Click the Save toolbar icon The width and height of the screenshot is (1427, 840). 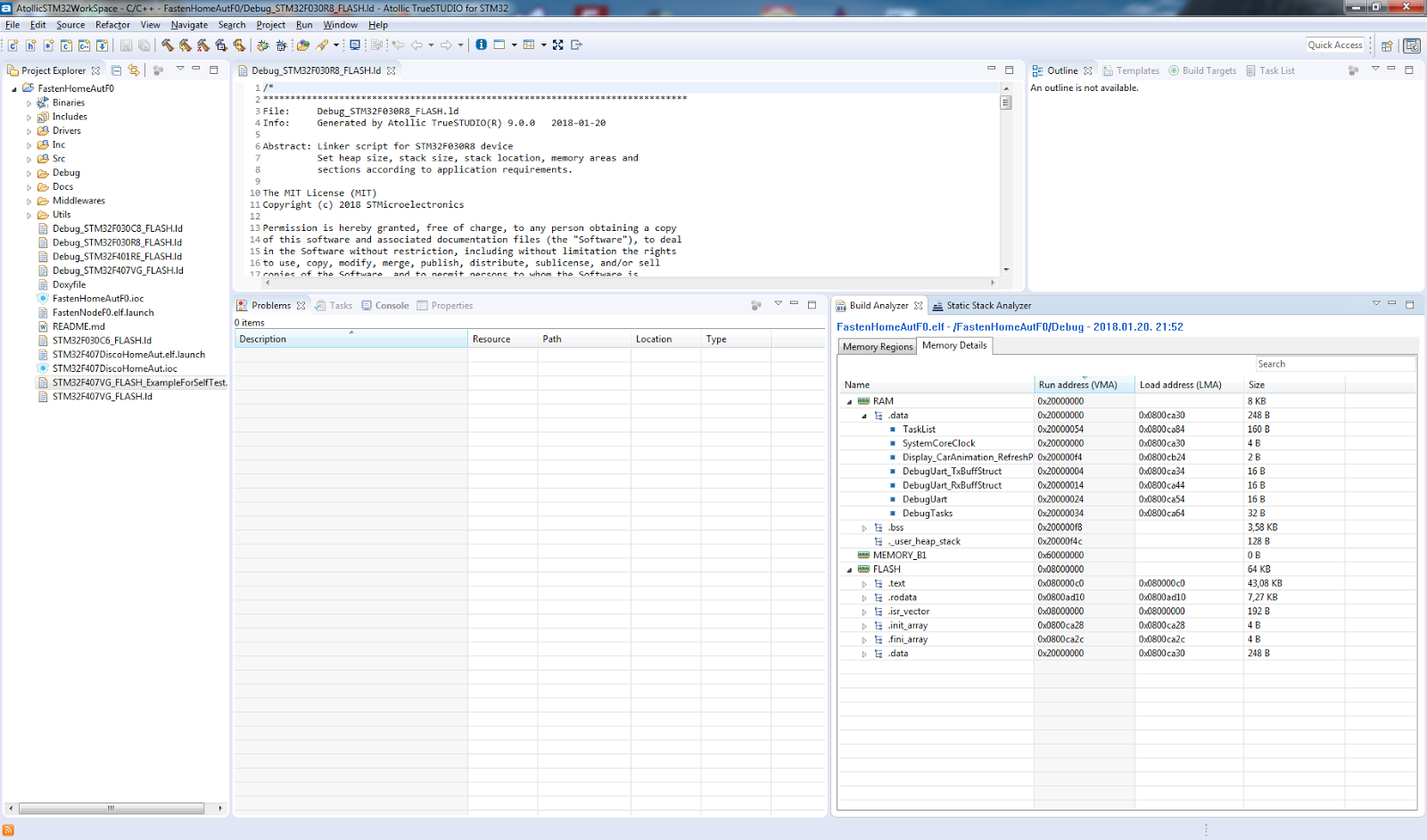(126, 45)
